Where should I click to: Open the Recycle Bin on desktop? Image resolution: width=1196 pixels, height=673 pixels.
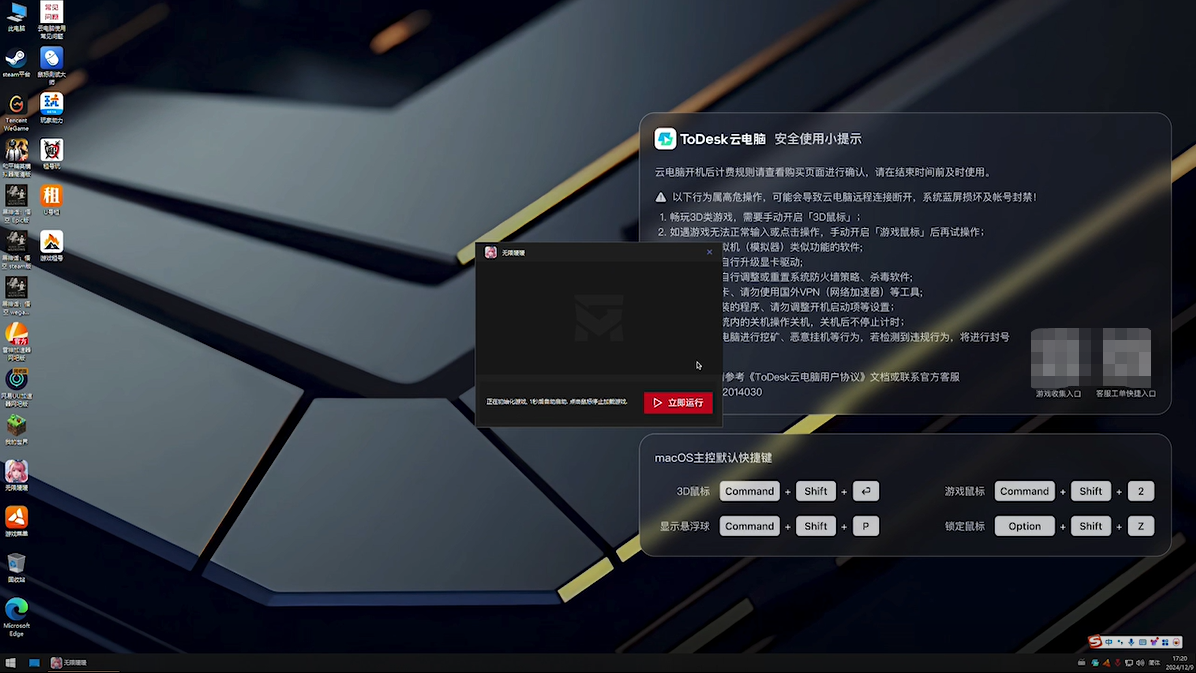point(16,567)
